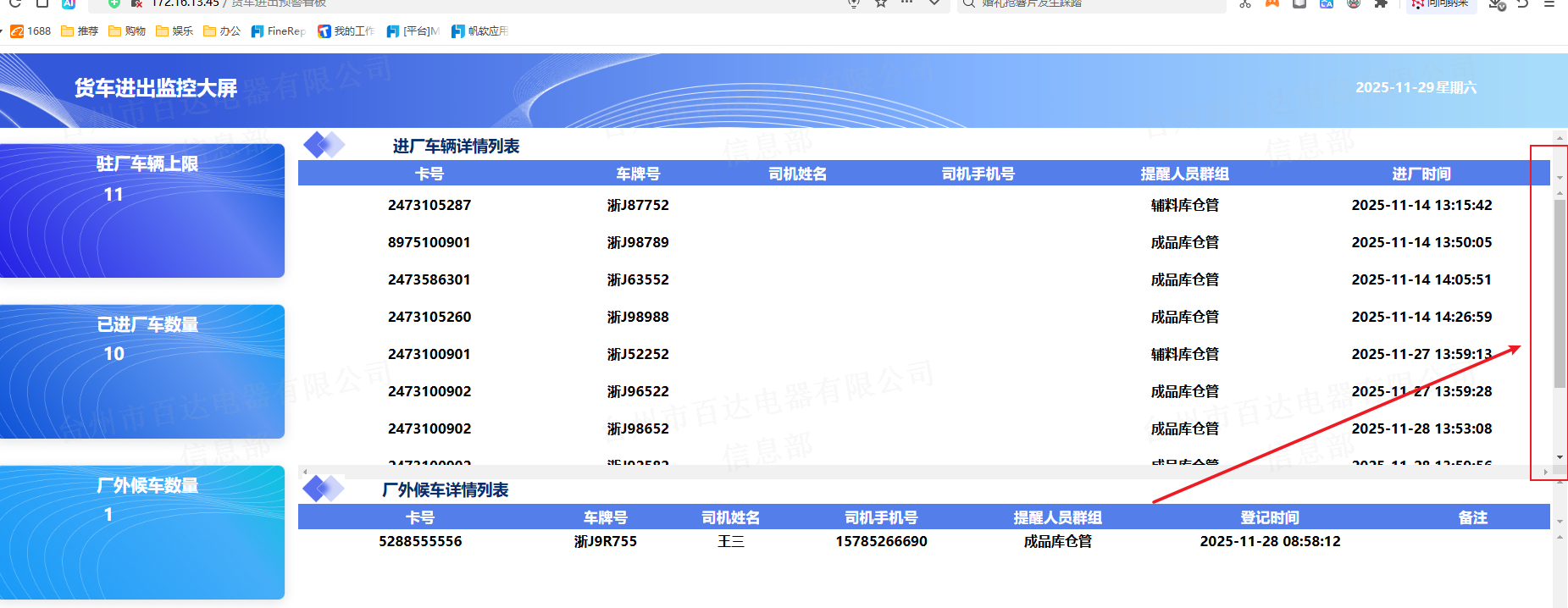Click the scroll-up arrow of 进厂车辆 table
1568x608 pixels.
(1560, 194)
